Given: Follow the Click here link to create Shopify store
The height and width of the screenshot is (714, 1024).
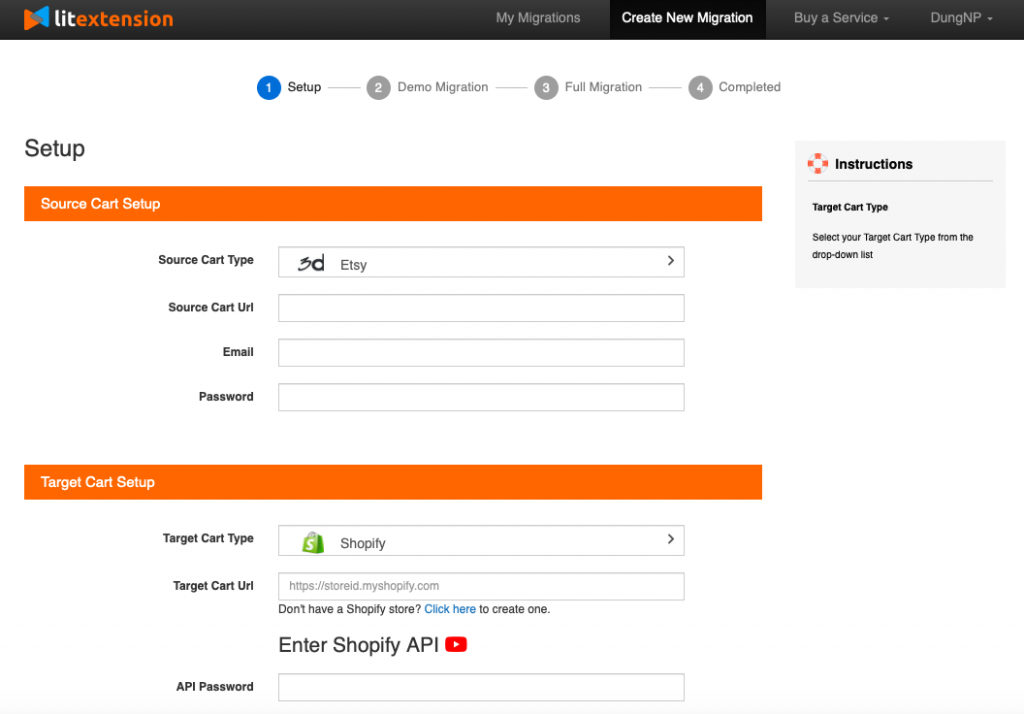Looking at the screenshot, I should pos(450,609).
